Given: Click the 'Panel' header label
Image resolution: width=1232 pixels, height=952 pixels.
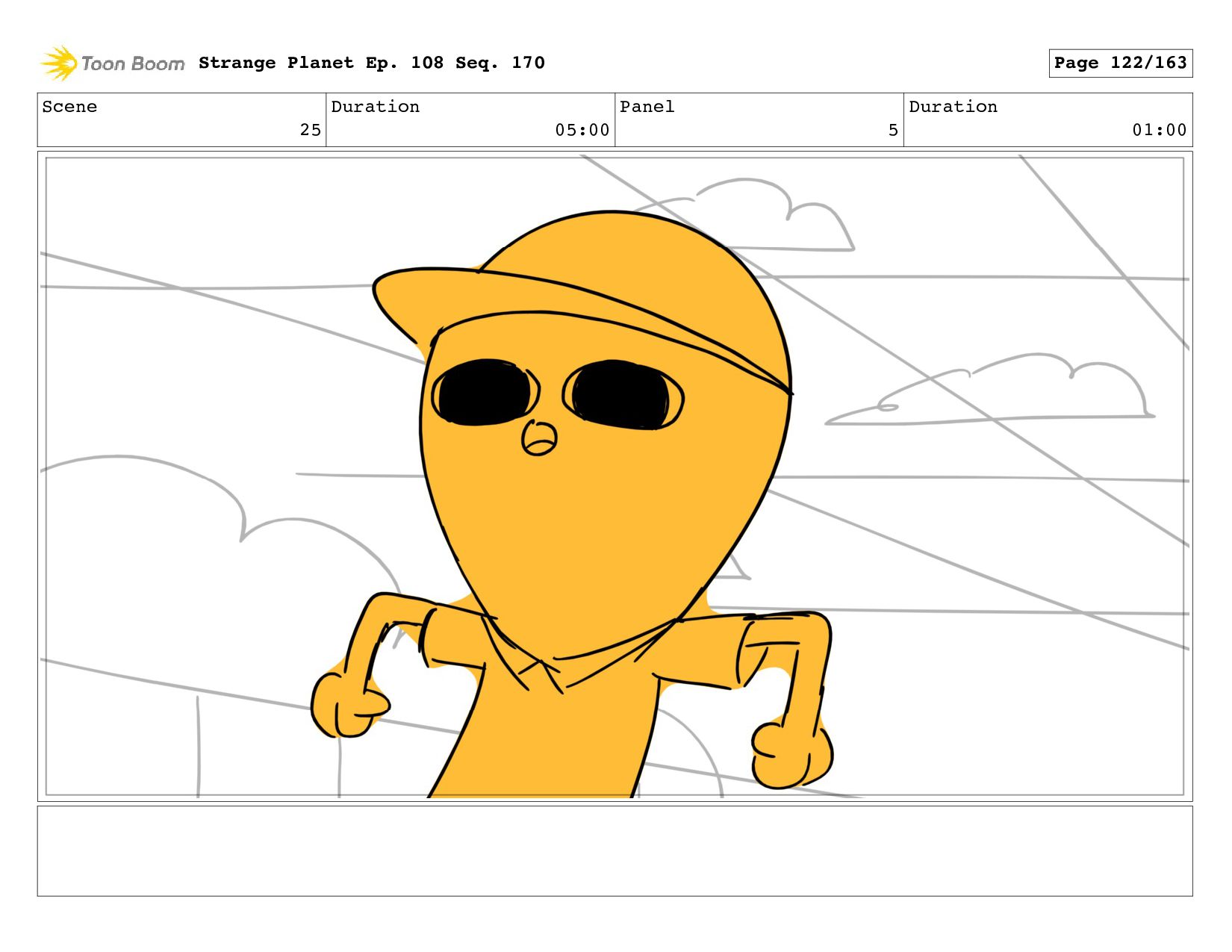Looking at the screenshot, I should pos(647,107).
